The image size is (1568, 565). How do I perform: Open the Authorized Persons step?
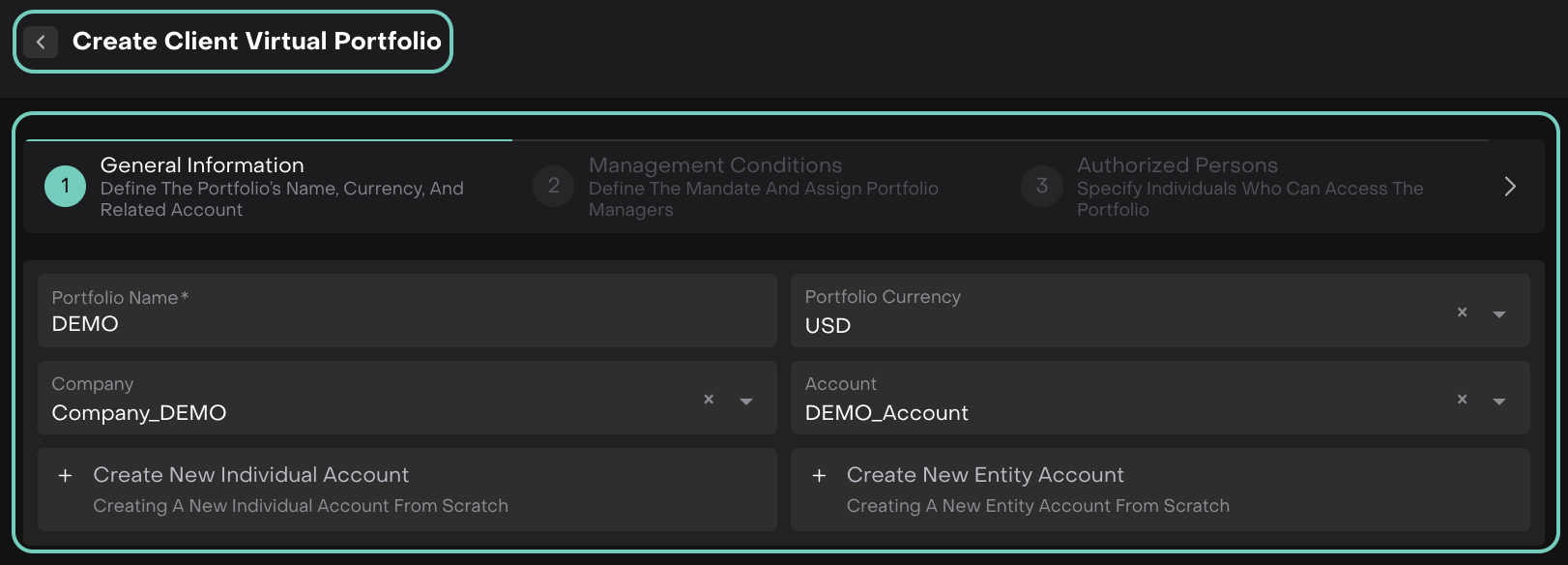click(x=1177, y=165)
